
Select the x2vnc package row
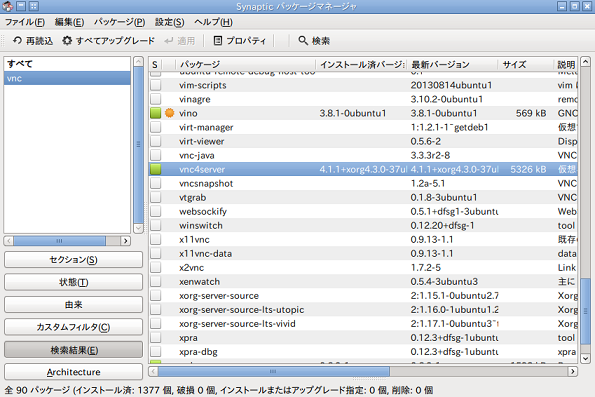[x=363, y=268]
